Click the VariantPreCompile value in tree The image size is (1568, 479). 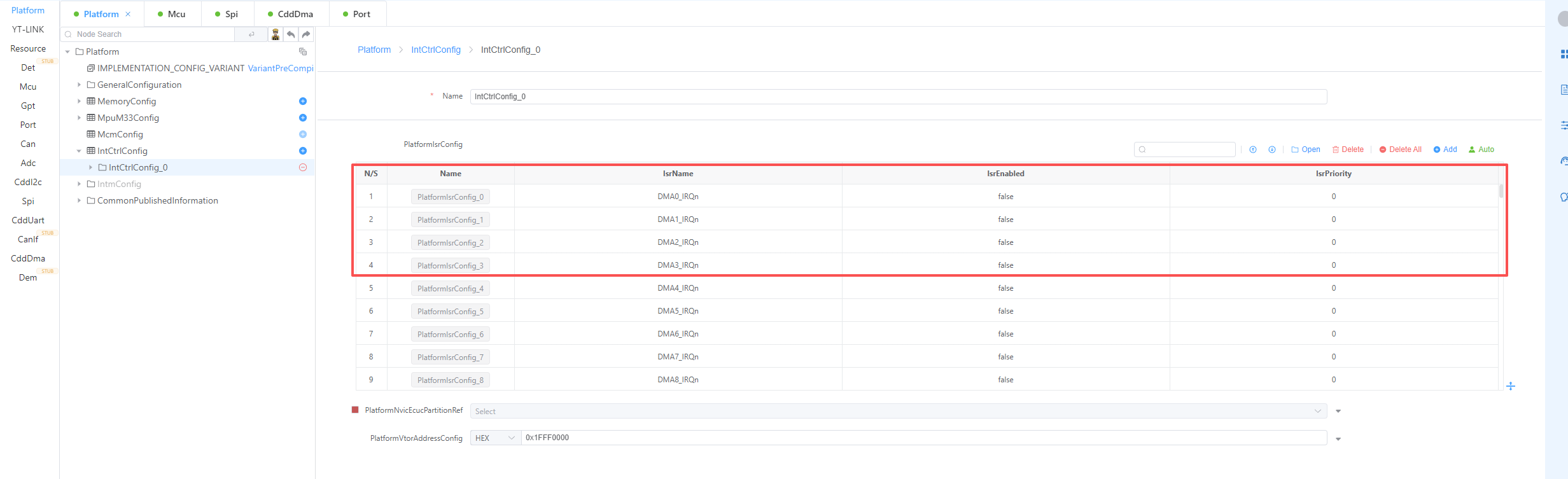pyautogui.click(x=281, y=68)
